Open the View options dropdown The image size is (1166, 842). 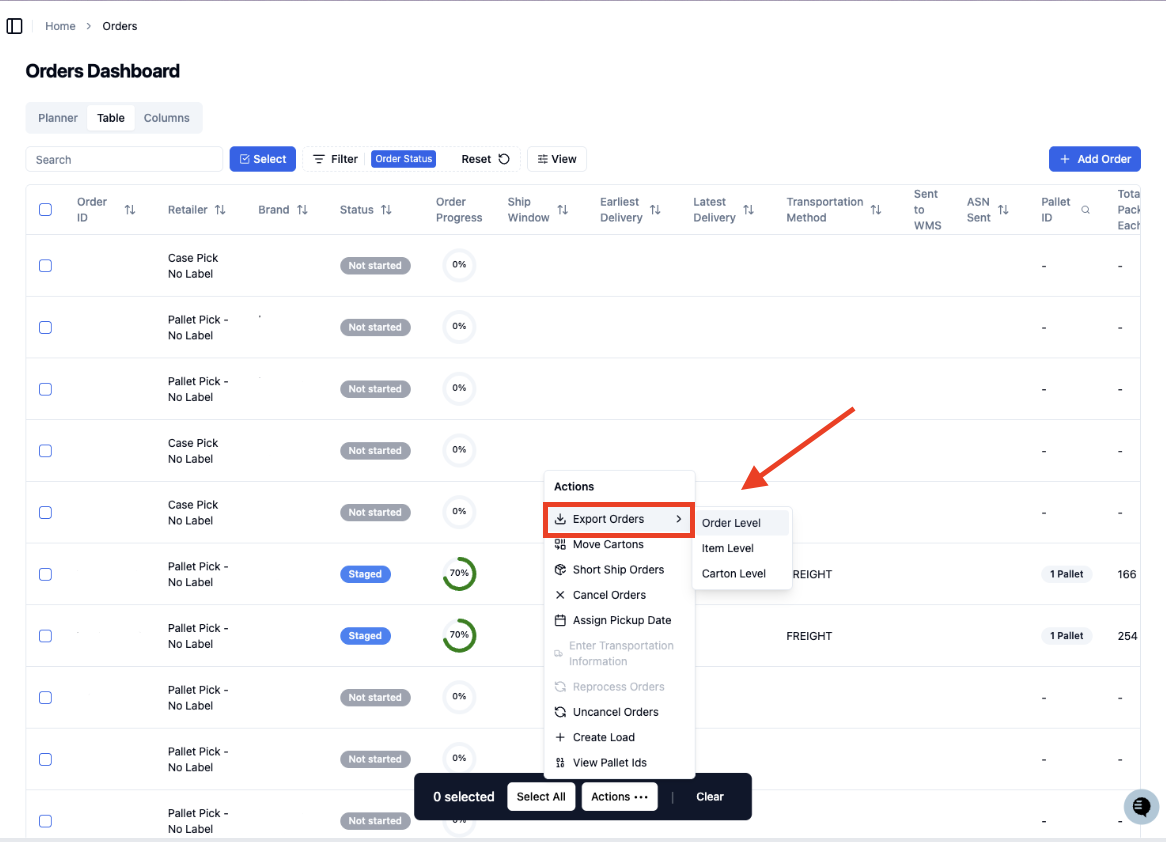557,159
